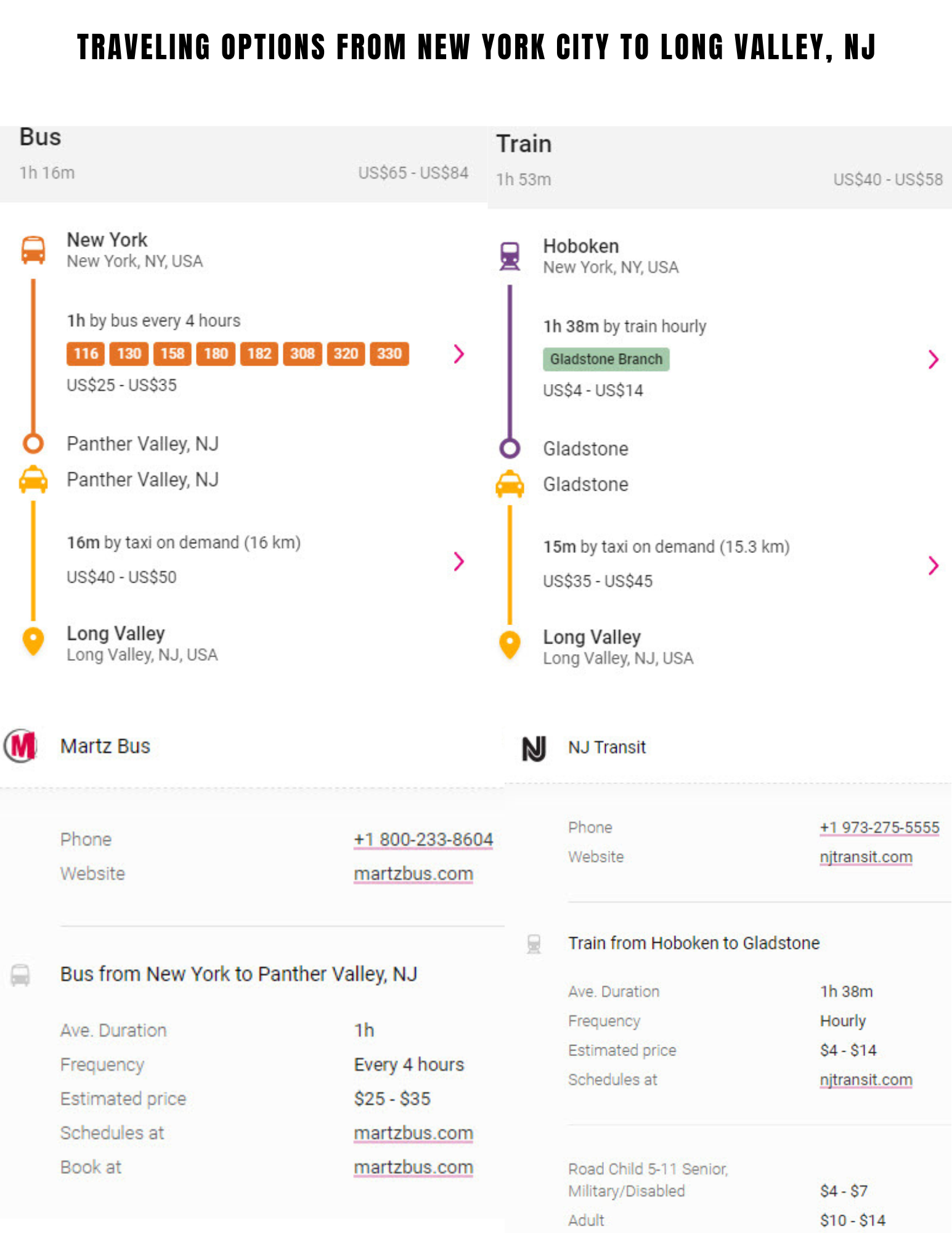Screen dimensions: 952x1233
Task: Click the NJ Transit logo
Action: tap(534, 748)
